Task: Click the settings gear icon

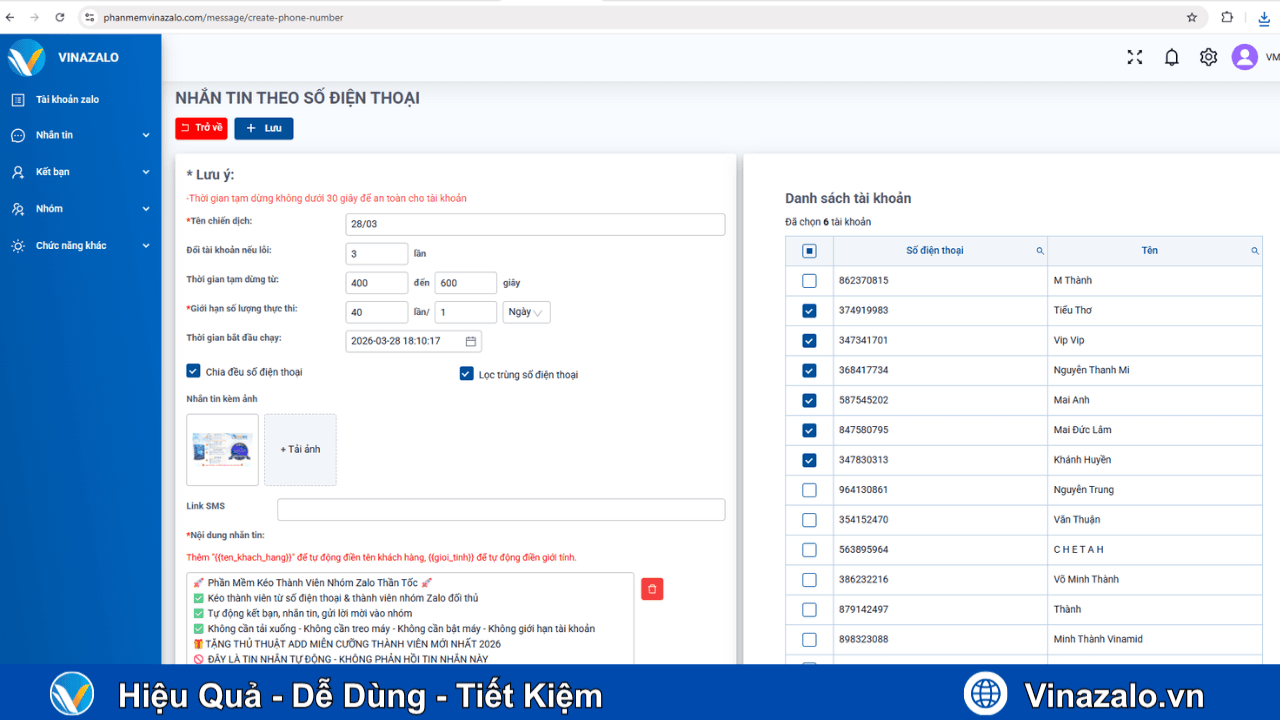Action: (1207, 57)
